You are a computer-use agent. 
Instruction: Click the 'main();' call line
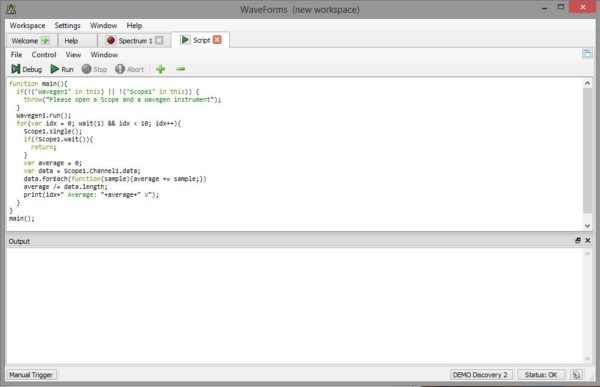(x=21, y=219)
